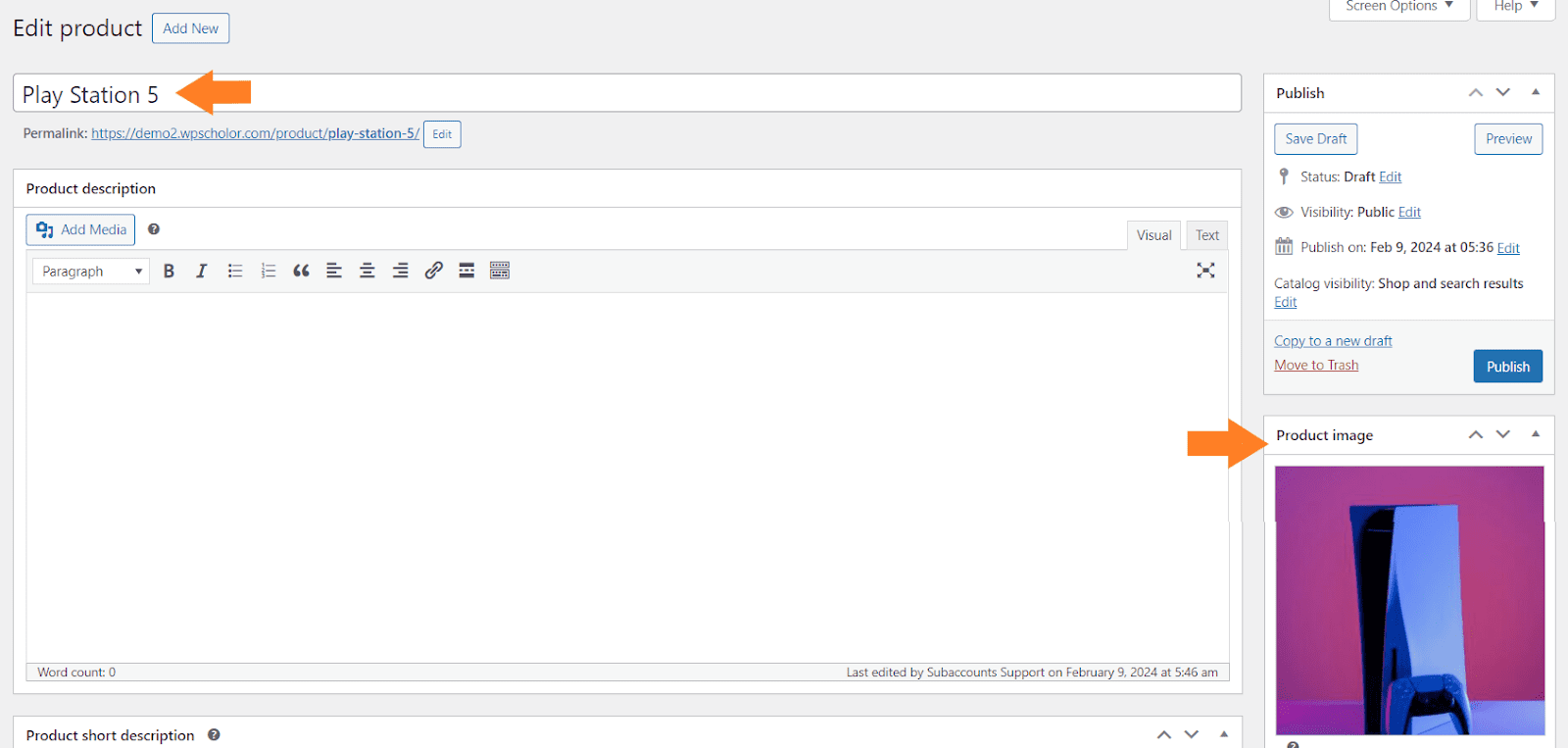Edit the permalink slug
Image resolution: width=1568 pixels, height=748 pixels.
coord(442,134)
